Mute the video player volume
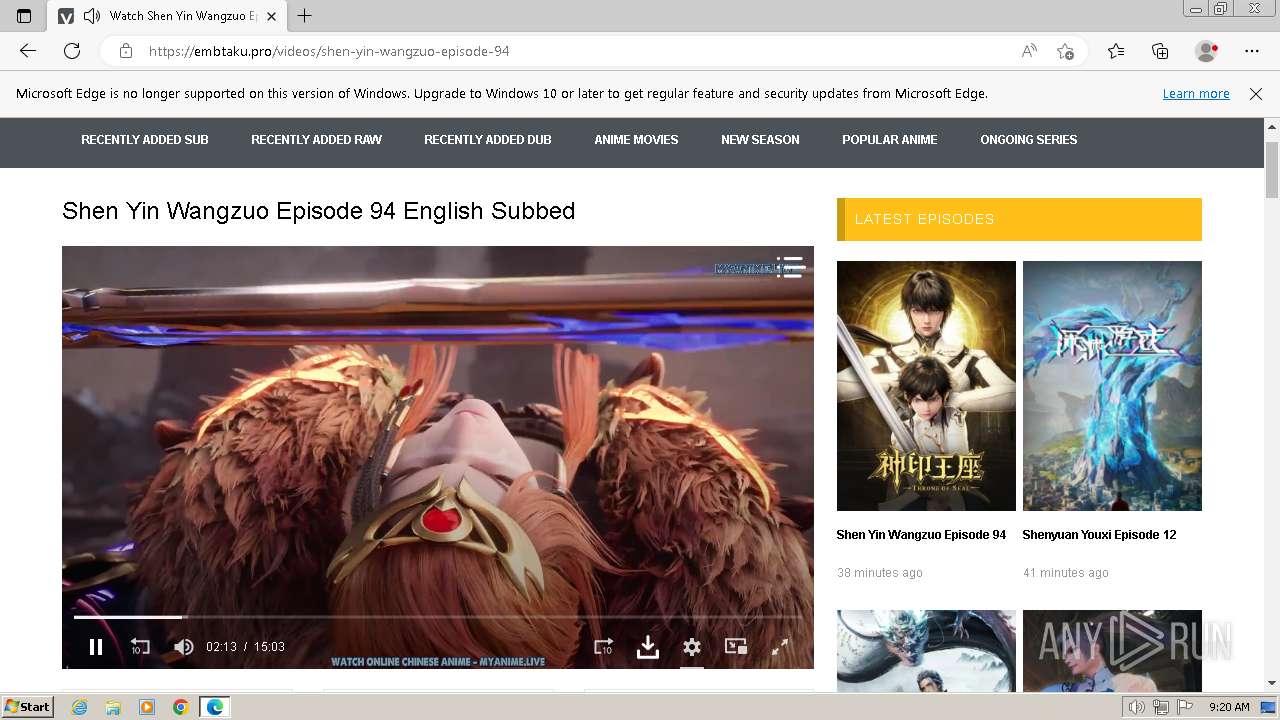The image size is (1280, 720). pos(184,647)
